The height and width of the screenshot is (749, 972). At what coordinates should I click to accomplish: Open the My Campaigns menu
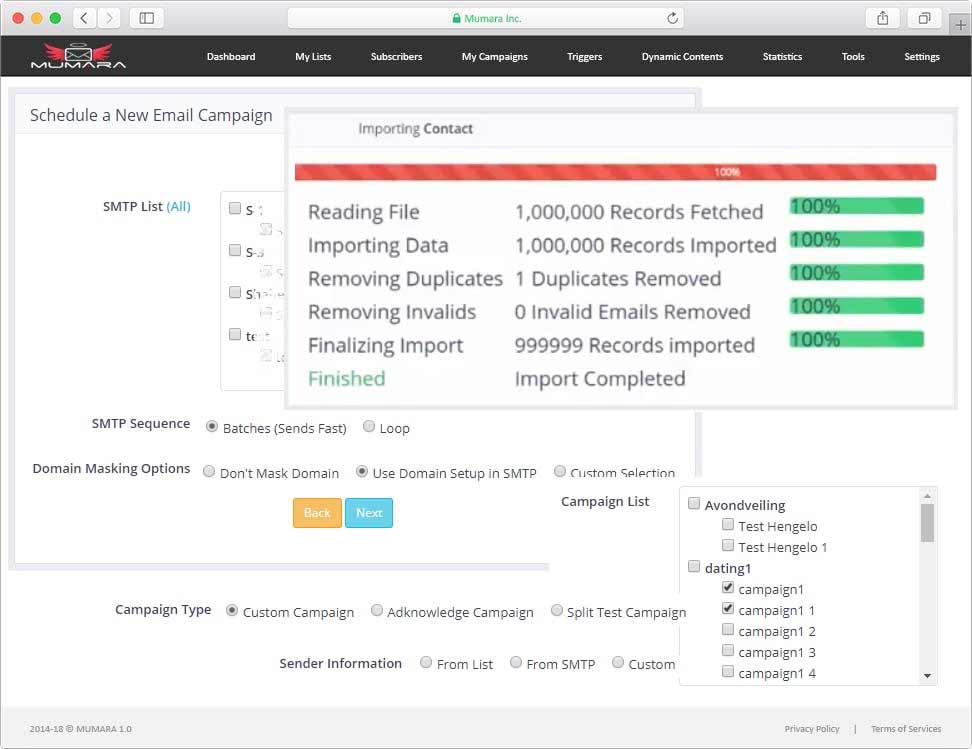pos(494,57)
